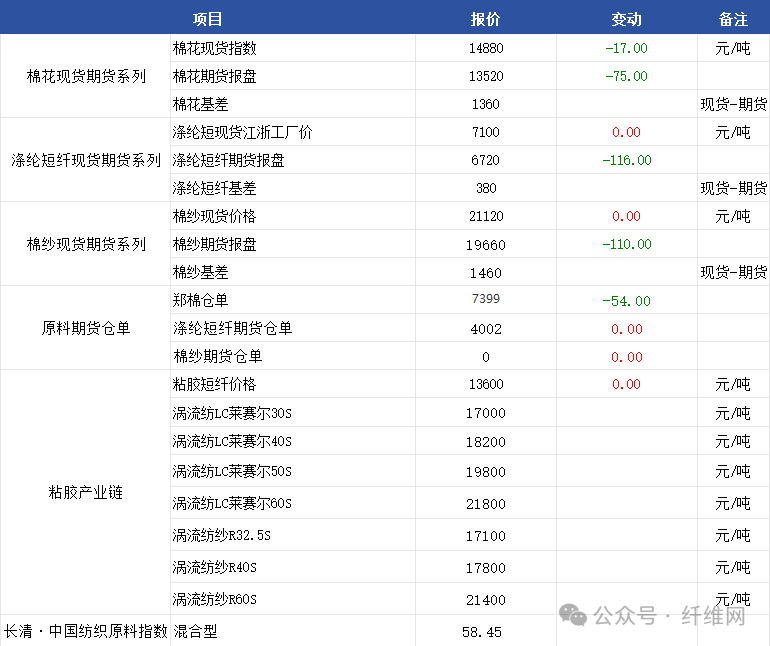Click the change value -54.00

point(627,301)
